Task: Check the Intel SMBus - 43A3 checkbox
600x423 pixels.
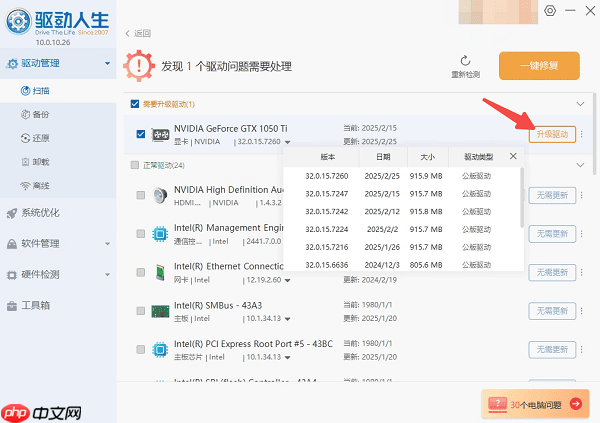Action: click(x=141, y=310)
